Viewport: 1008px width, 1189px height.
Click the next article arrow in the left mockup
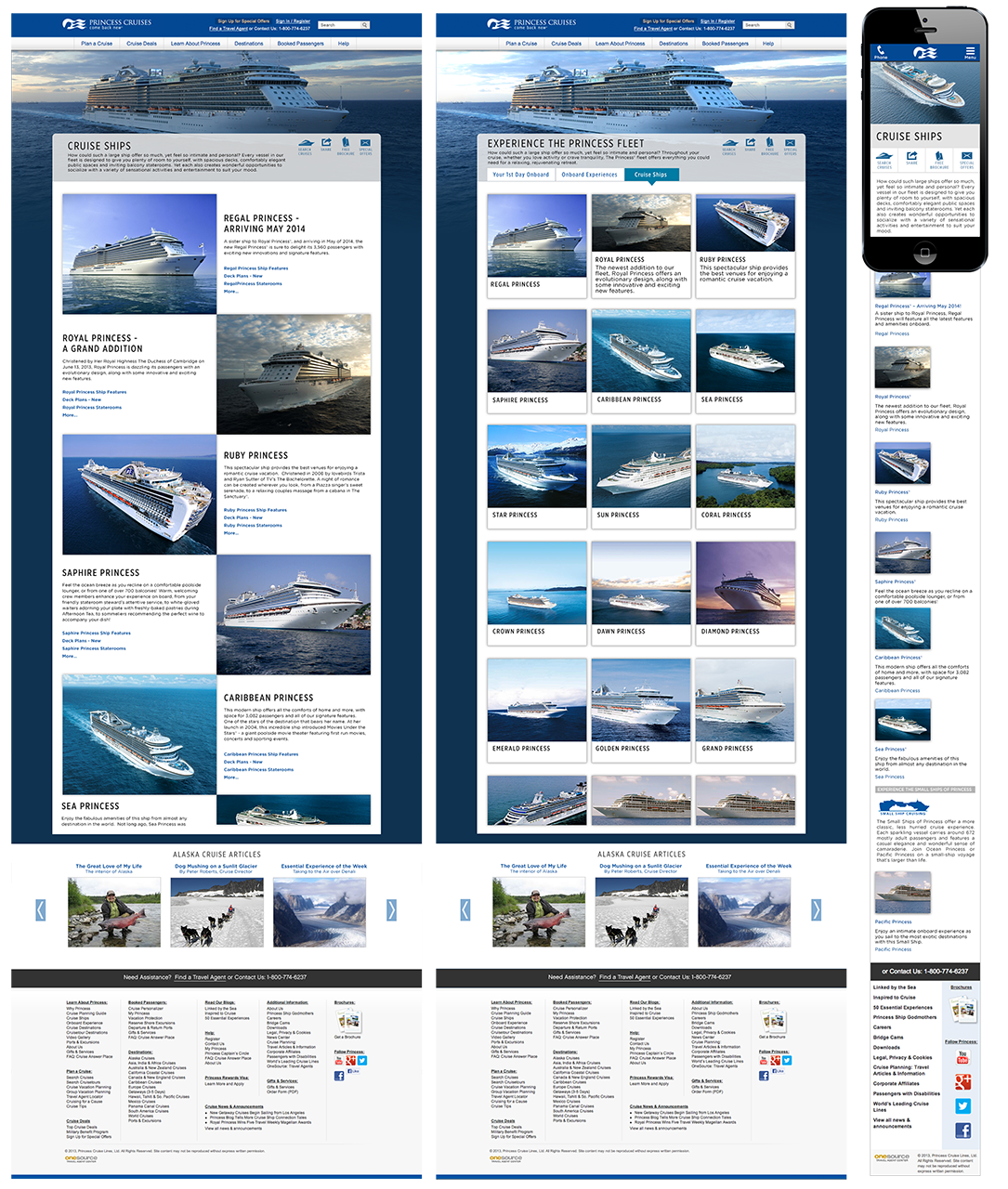click(x=392, y=910)
